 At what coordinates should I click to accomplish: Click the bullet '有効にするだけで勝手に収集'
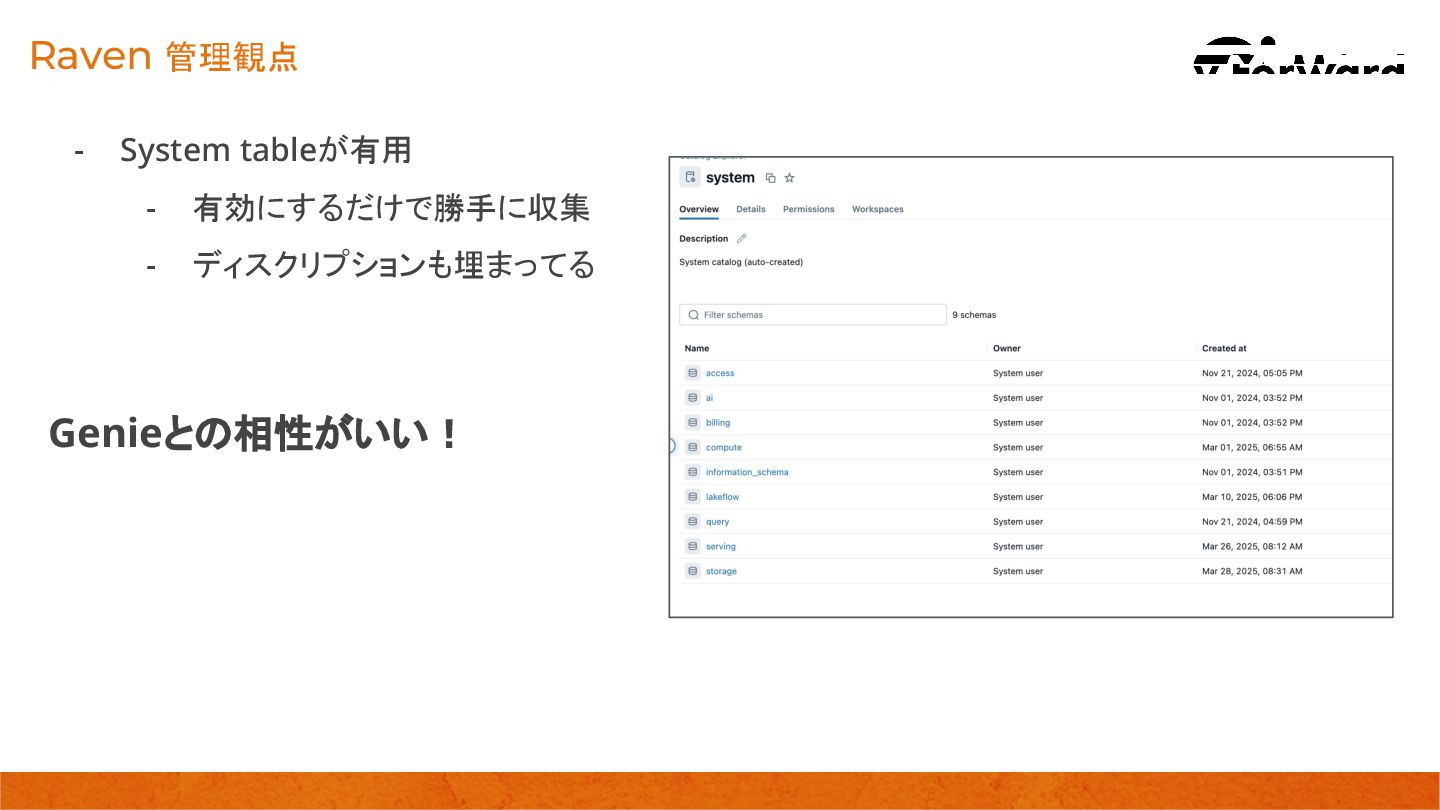click(392, 208)
